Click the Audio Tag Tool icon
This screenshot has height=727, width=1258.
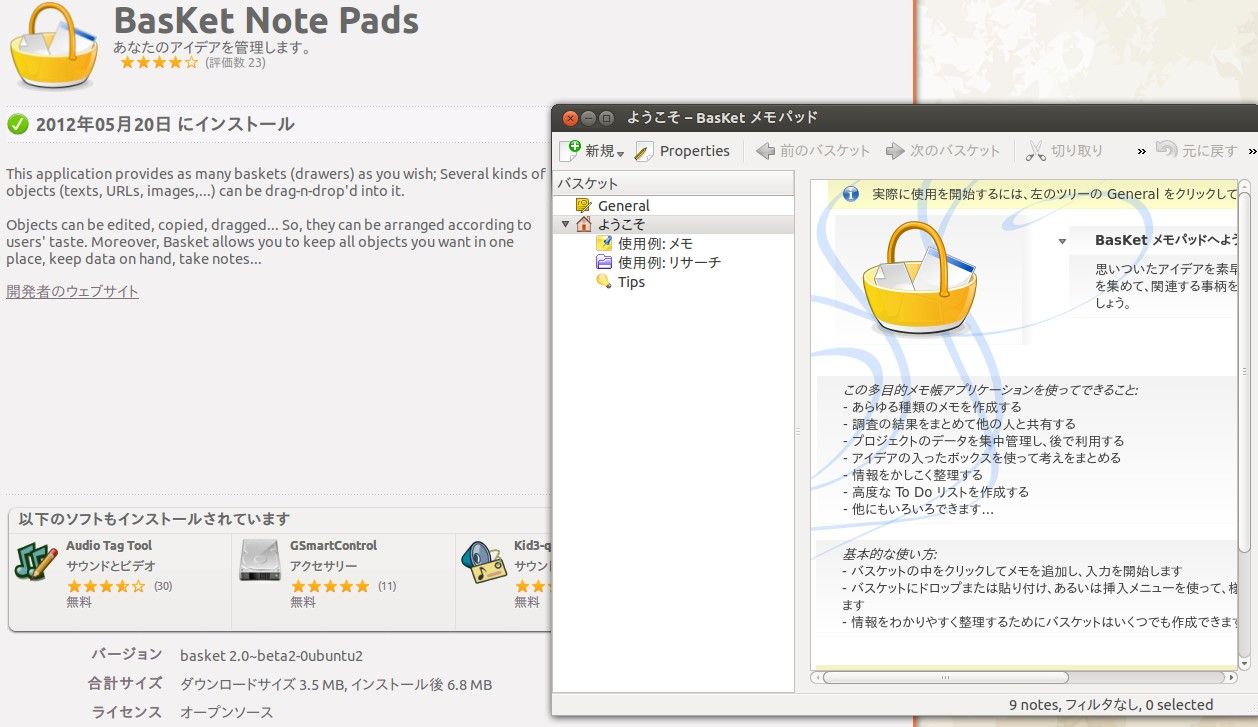pos(36,561)
